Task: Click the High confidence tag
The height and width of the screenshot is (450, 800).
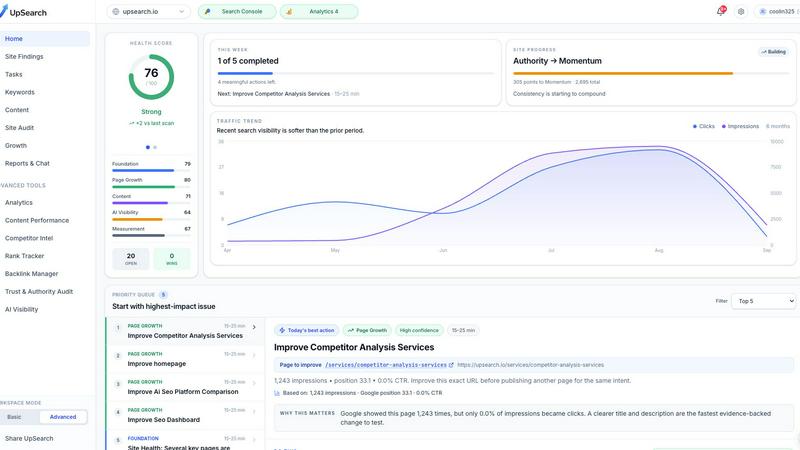Action: click(419, 330)
